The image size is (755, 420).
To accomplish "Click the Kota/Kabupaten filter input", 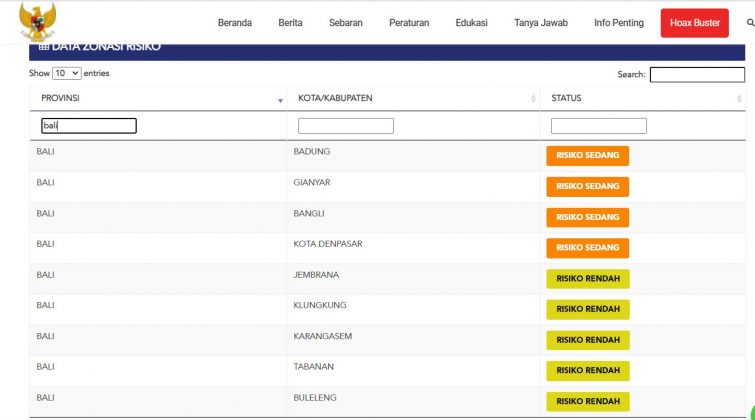I will click(x=345, y=126).
